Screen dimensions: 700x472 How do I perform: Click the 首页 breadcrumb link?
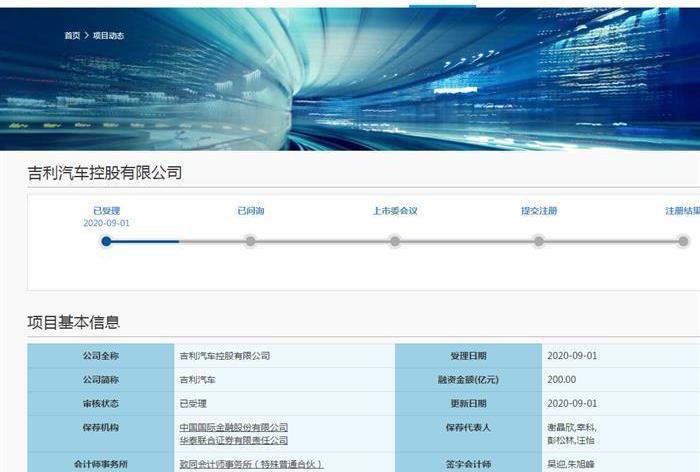pos(72,36)
